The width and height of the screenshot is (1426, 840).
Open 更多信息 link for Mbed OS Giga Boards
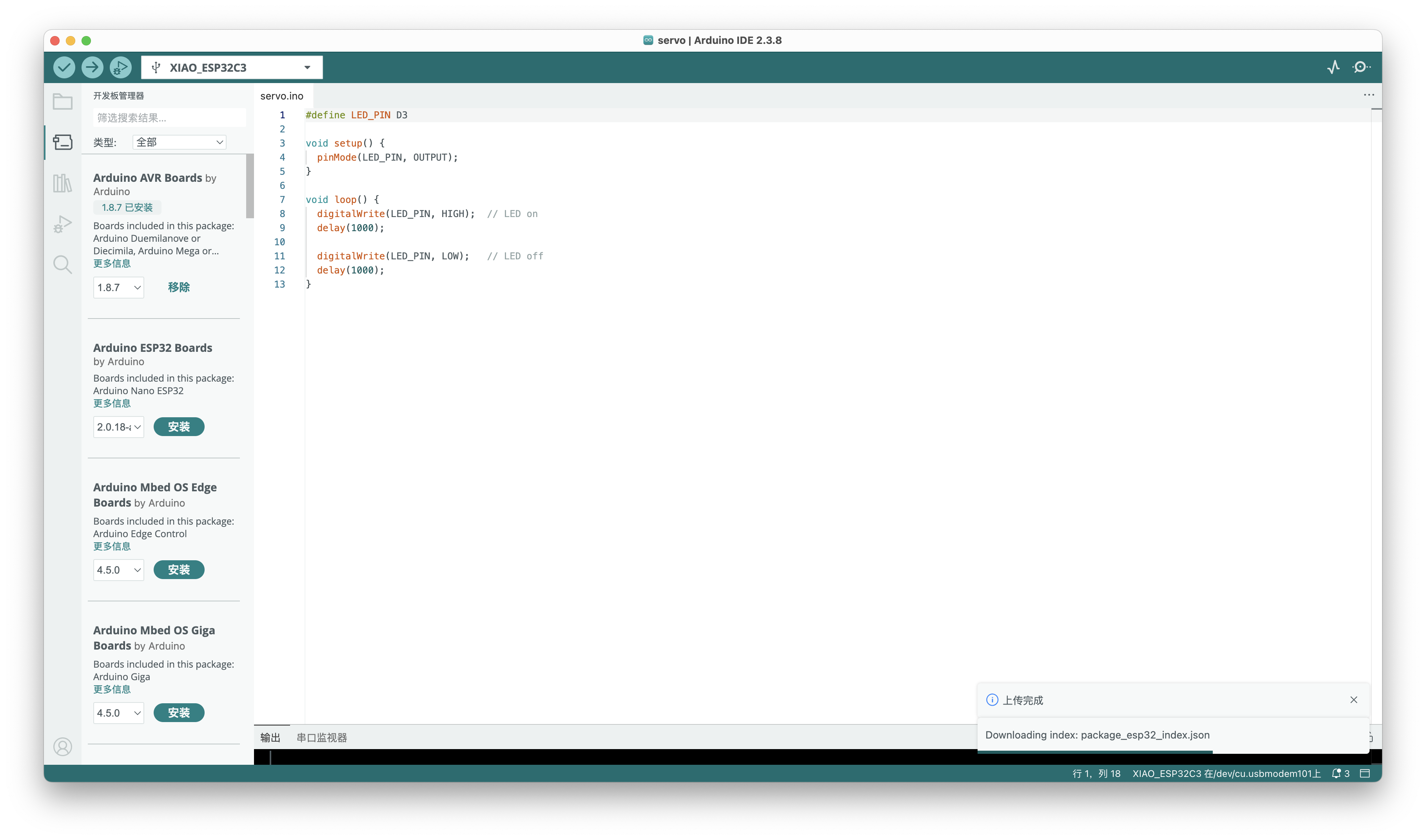(112, 689)
